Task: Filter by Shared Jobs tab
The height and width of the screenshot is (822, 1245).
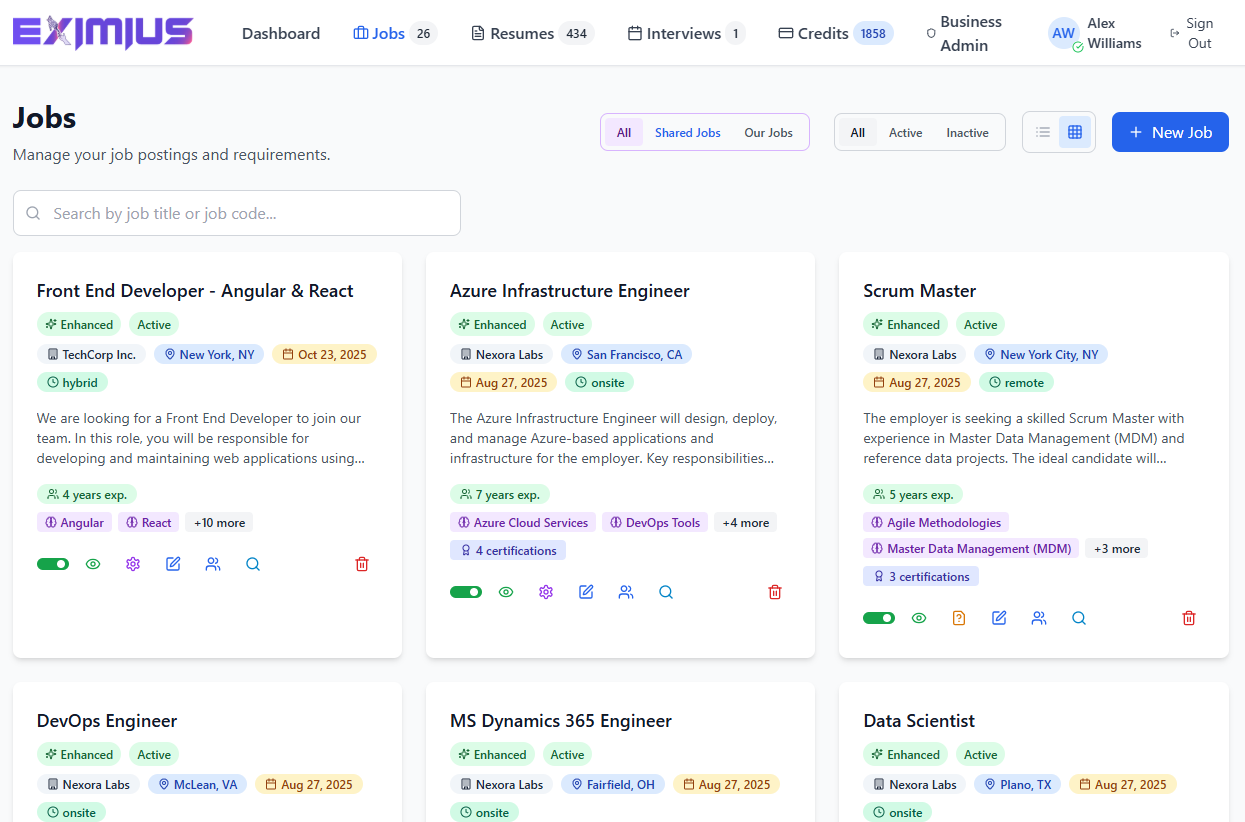Action: pos(687,132)
